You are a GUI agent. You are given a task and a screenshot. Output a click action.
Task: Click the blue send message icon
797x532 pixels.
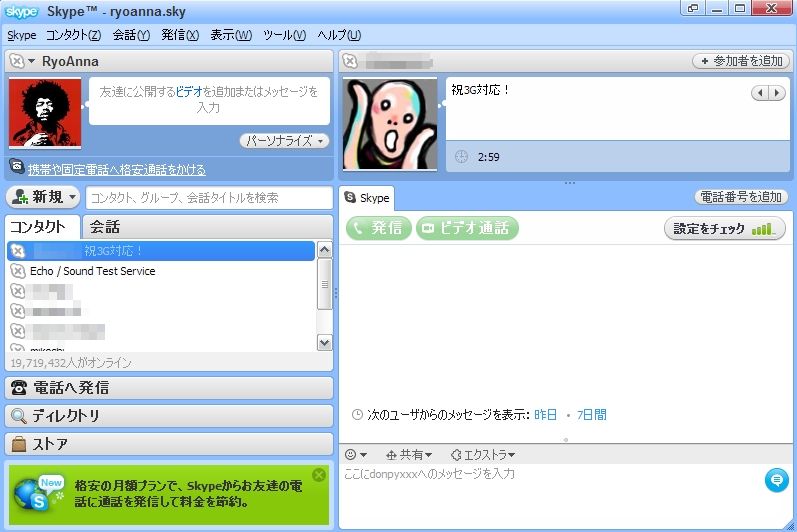click(x=777, y=480)
